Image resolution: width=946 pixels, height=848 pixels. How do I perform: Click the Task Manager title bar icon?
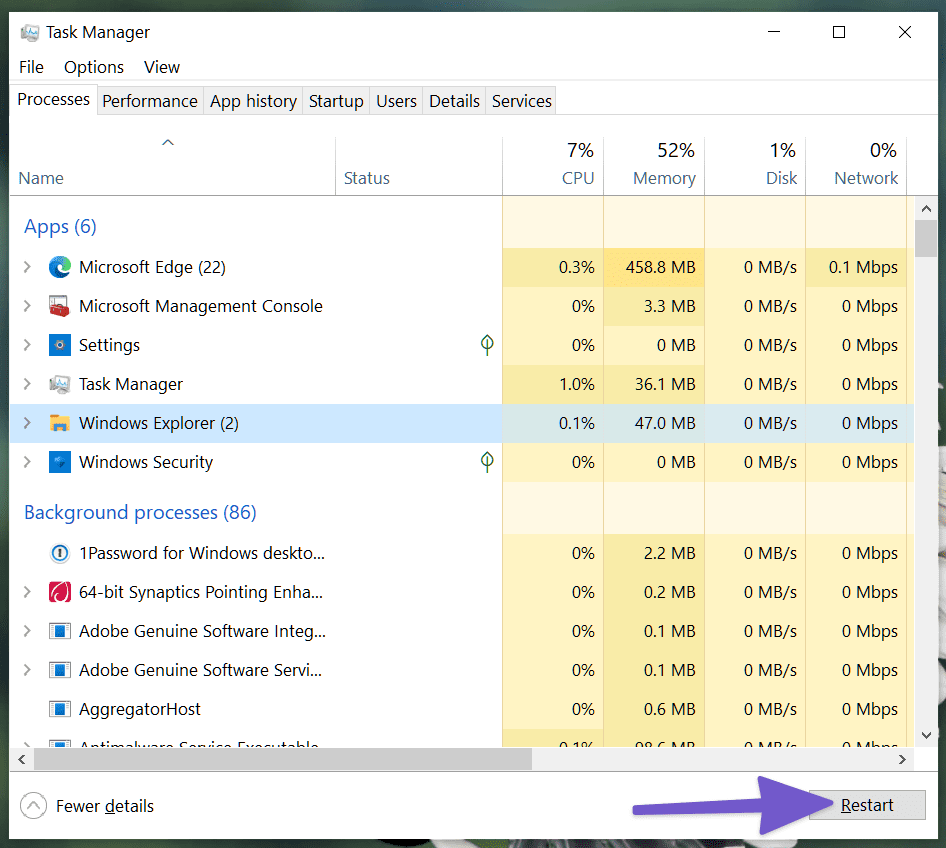coord(30,32)
